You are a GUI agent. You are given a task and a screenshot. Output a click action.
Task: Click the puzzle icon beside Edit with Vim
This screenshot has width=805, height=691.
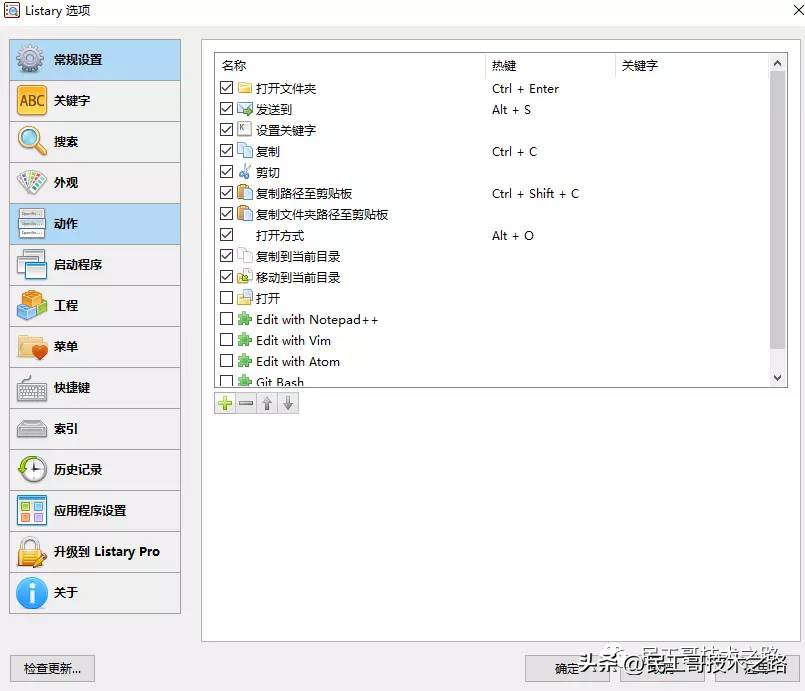tap(245, 340)
